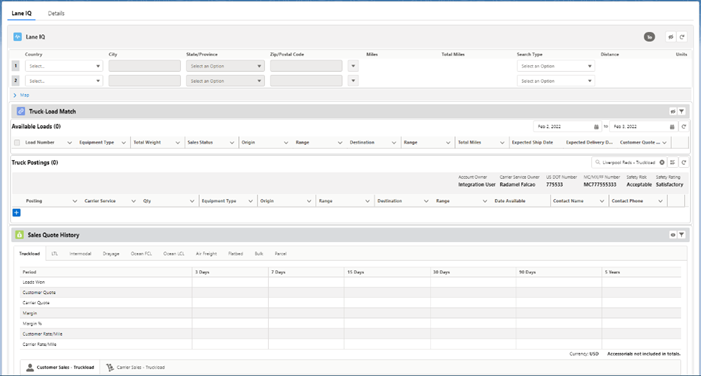The width and height of the screenshot is (701, 376).
Task: Open Country dropdown for stop 2
Action: [64, 81]
